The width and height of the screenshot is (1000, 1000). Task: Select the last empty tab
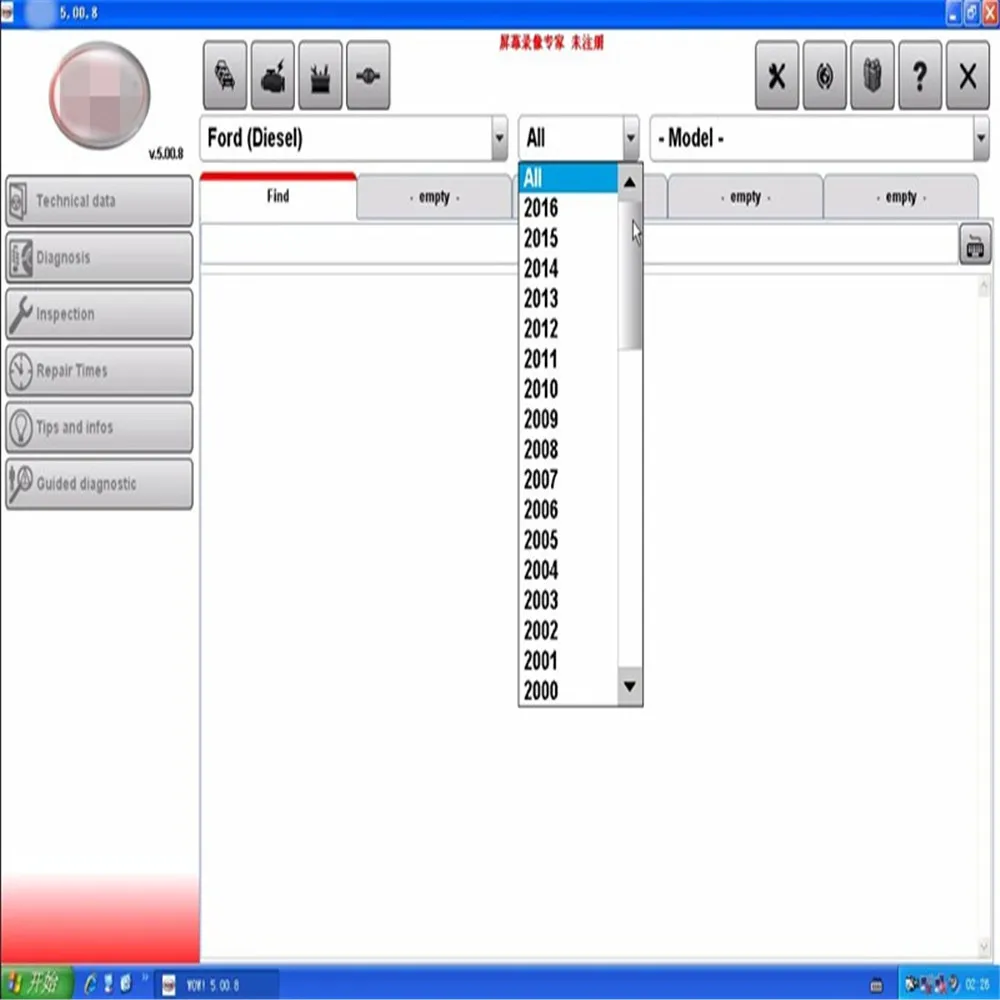click(x=901, y=197)
